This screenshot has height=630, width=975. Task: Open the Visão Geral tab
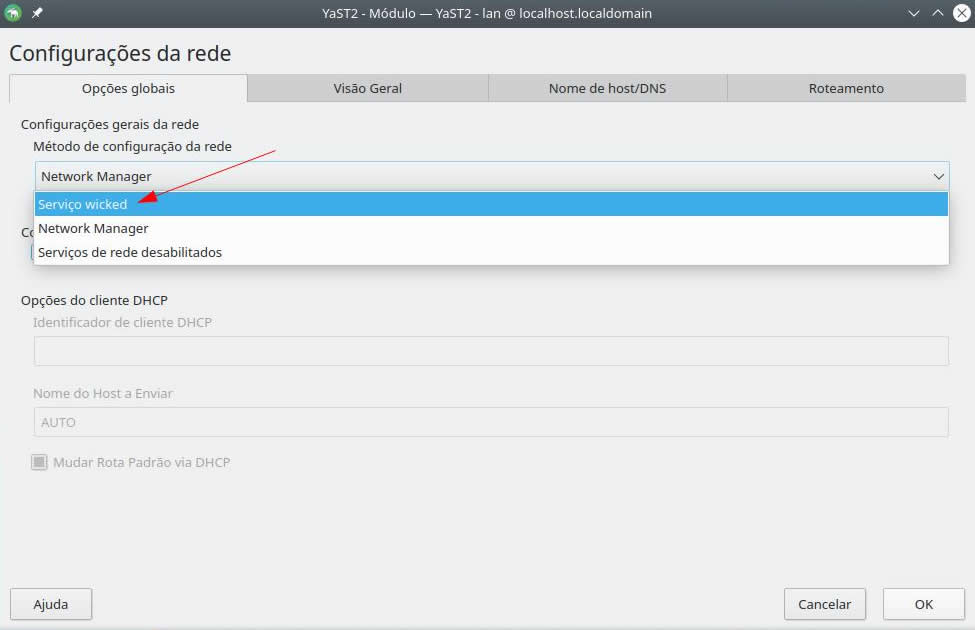coord(367,88)
